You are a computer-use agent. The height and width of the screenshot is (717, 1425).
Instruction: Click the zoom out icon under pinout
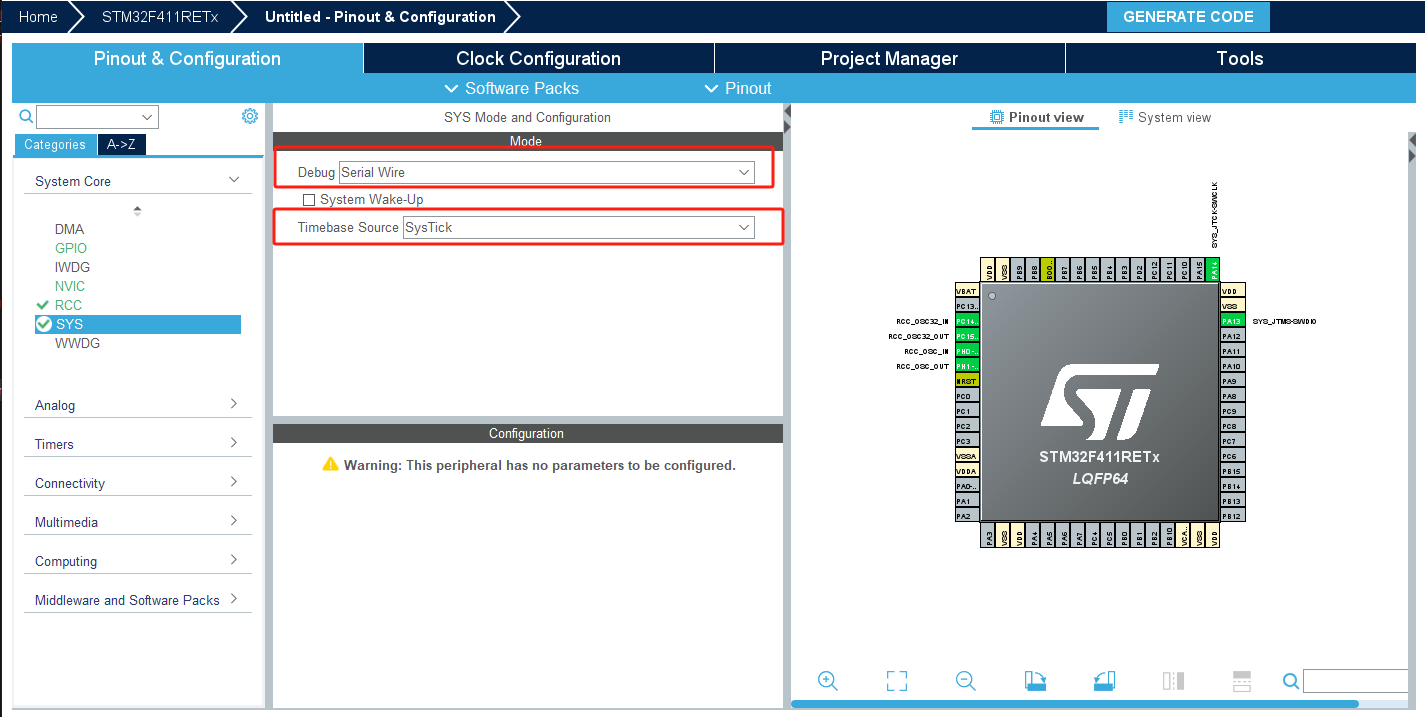tap(965, 681)
